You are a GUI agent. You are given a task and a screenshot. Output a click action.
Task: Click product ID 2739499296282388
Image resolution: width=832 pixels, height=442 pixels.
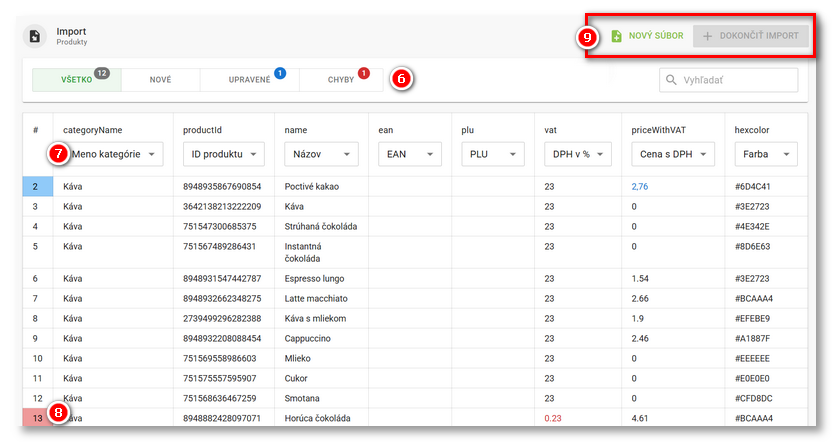pyautogui.click(x=222, y=318)
